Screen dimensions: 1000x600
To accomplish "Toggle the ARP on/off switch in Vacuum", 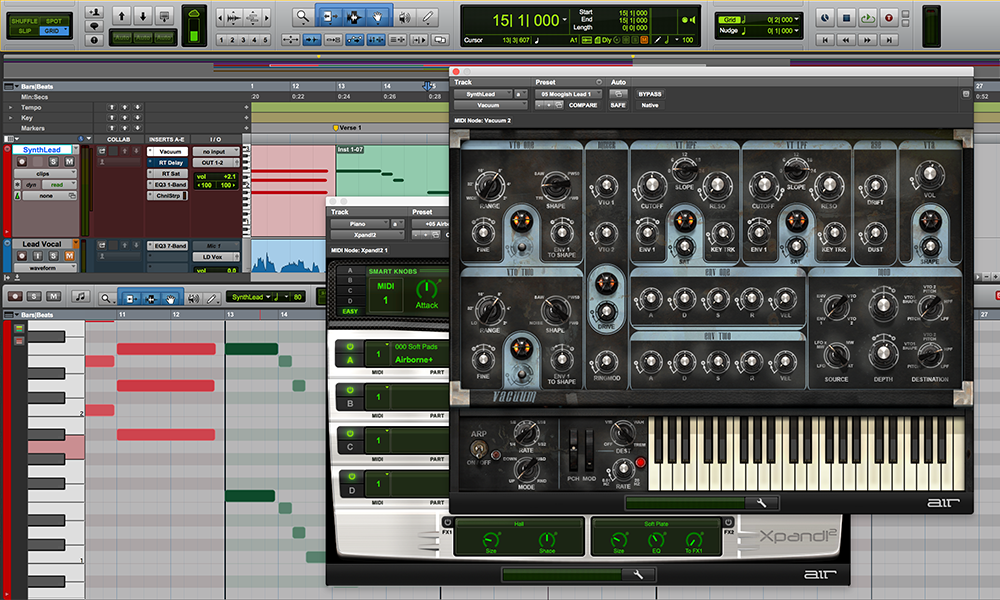I will pyautogui.click(x=479, y=449).
